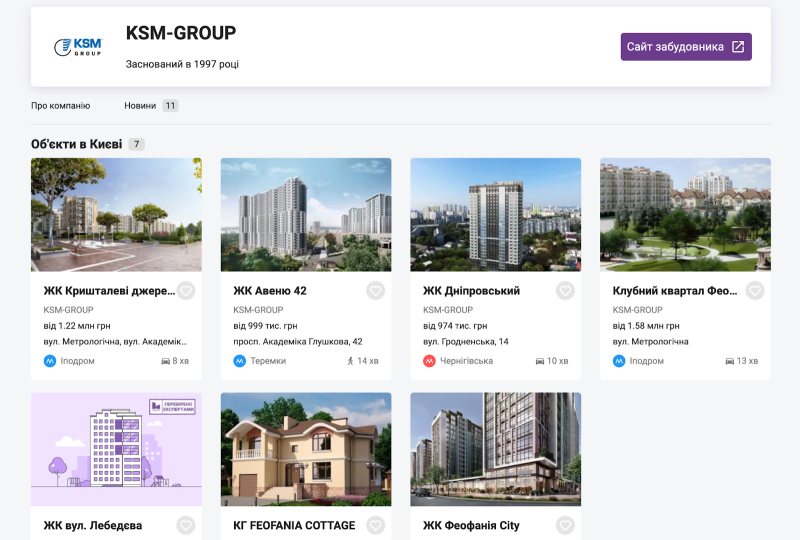
Task: Open Сайт забудовника external site button
Action: (x=685, y=47)
